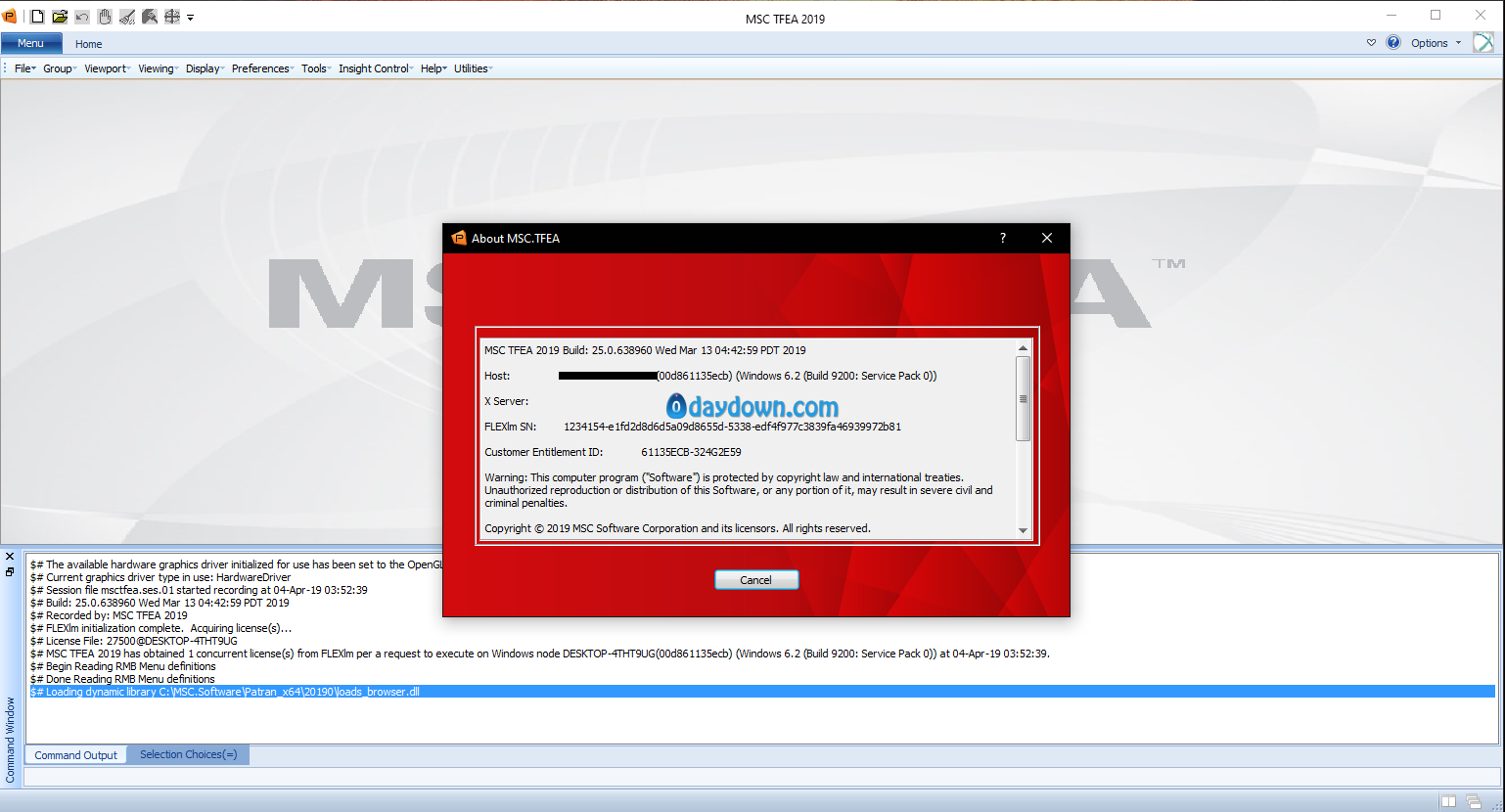Click the crosshair globe icon in quick access toolbar
This screenshot has height=812, width=1505.
click(172, 17)
